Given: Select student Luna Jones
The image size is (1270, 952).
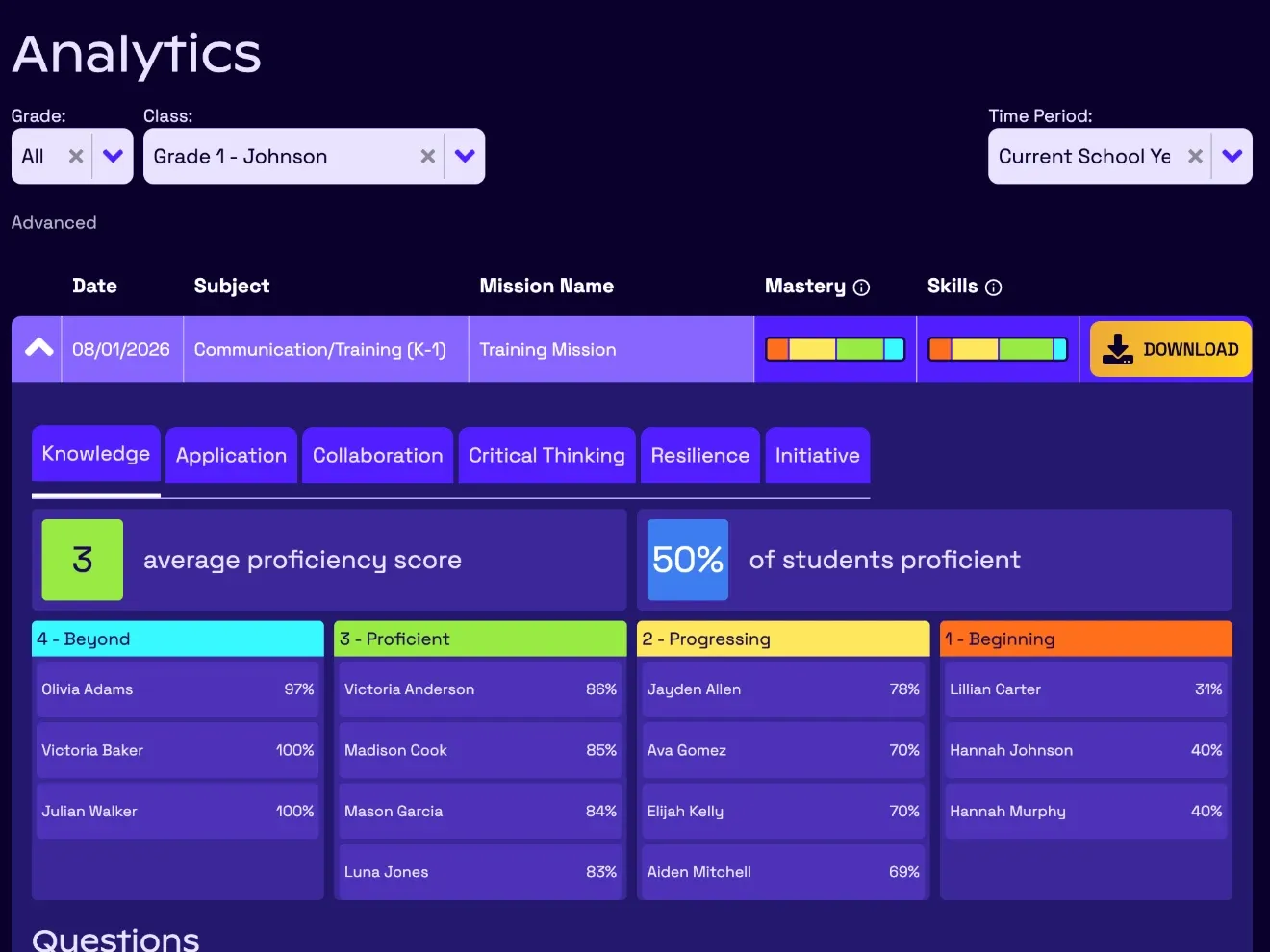Looking at the screenshot, I should tap(480, 872).
